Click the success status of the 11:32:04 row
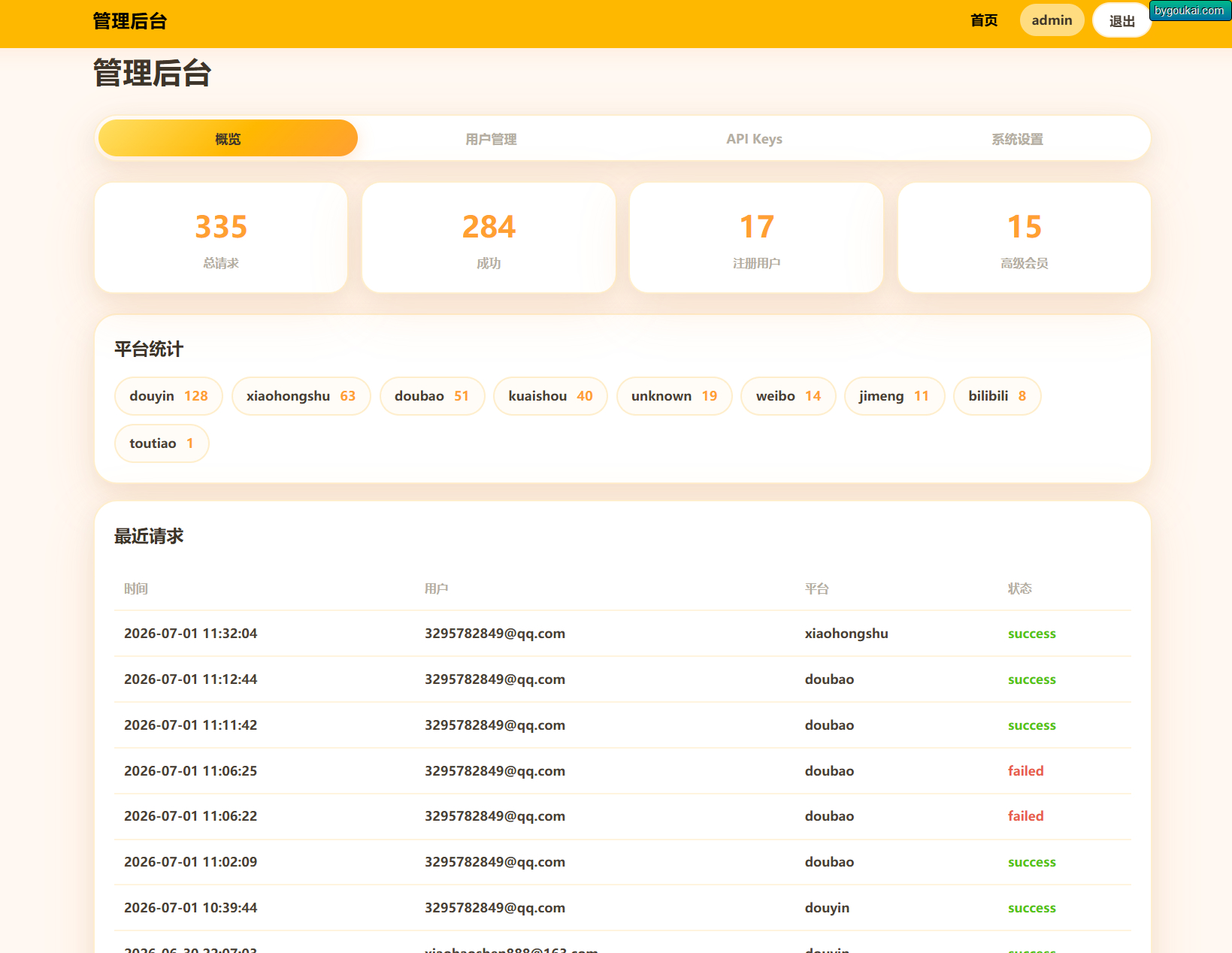 (1031, 634)
